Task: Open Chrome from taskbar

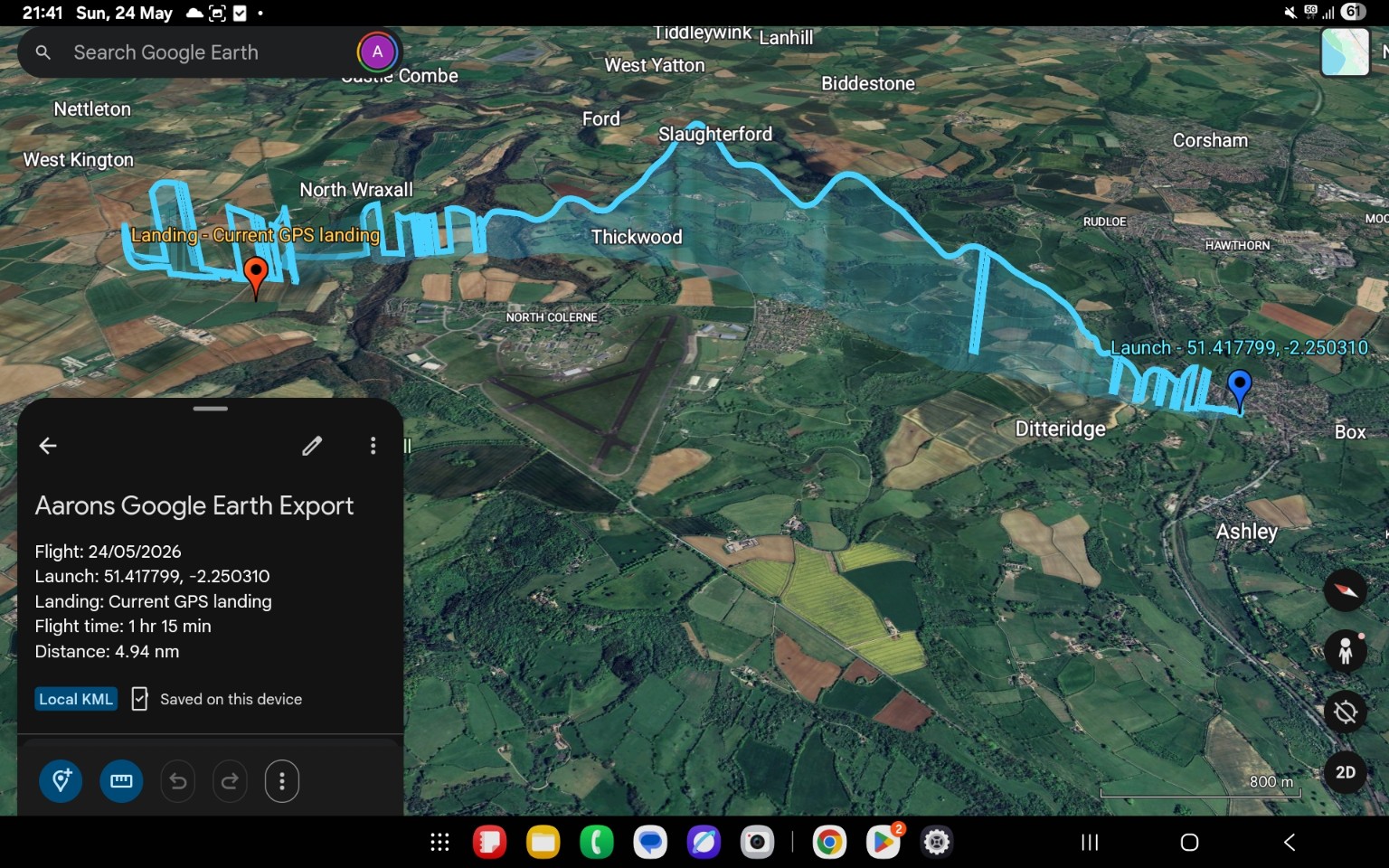Action: tap(828, 843)
